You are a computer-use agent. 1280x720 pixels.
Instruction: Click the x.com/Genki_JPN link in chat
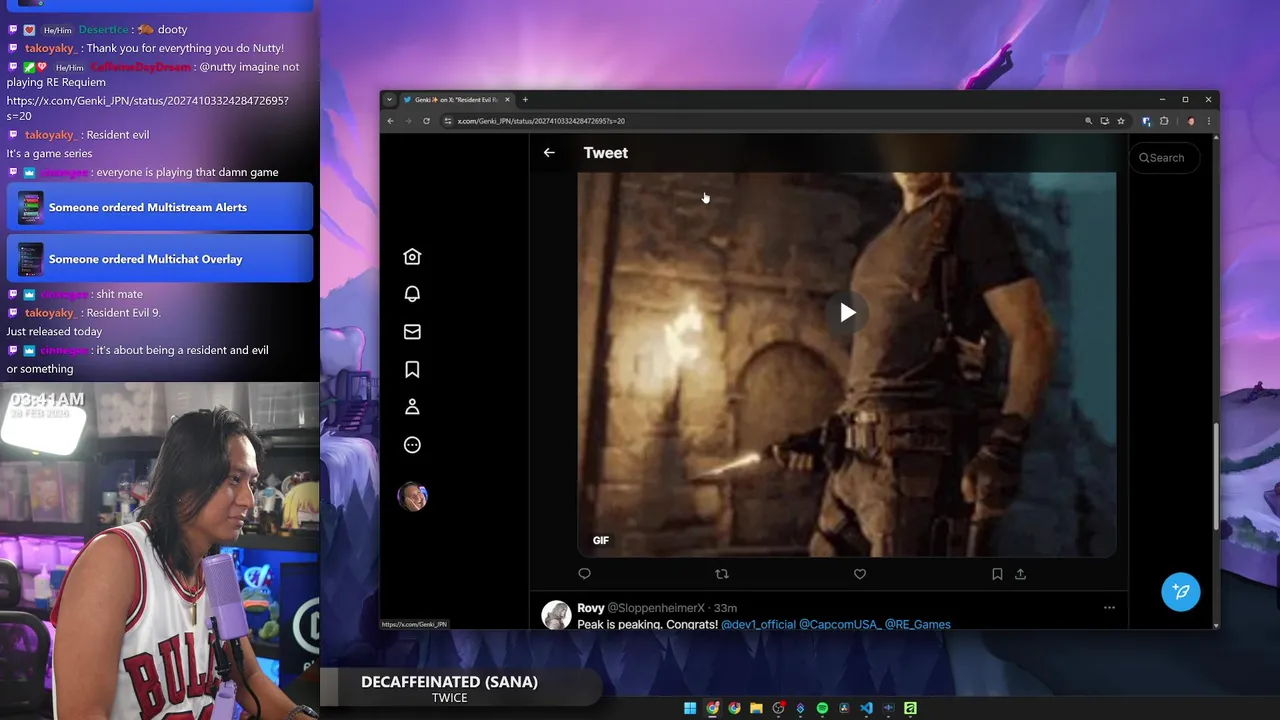tap(147, 108)
